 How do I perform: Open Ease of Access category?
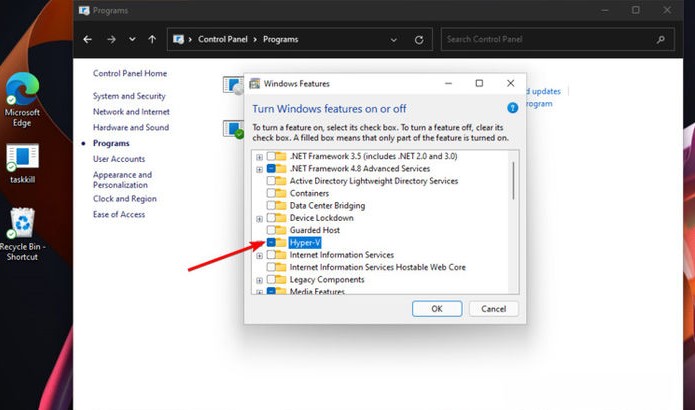coord(119,215)
